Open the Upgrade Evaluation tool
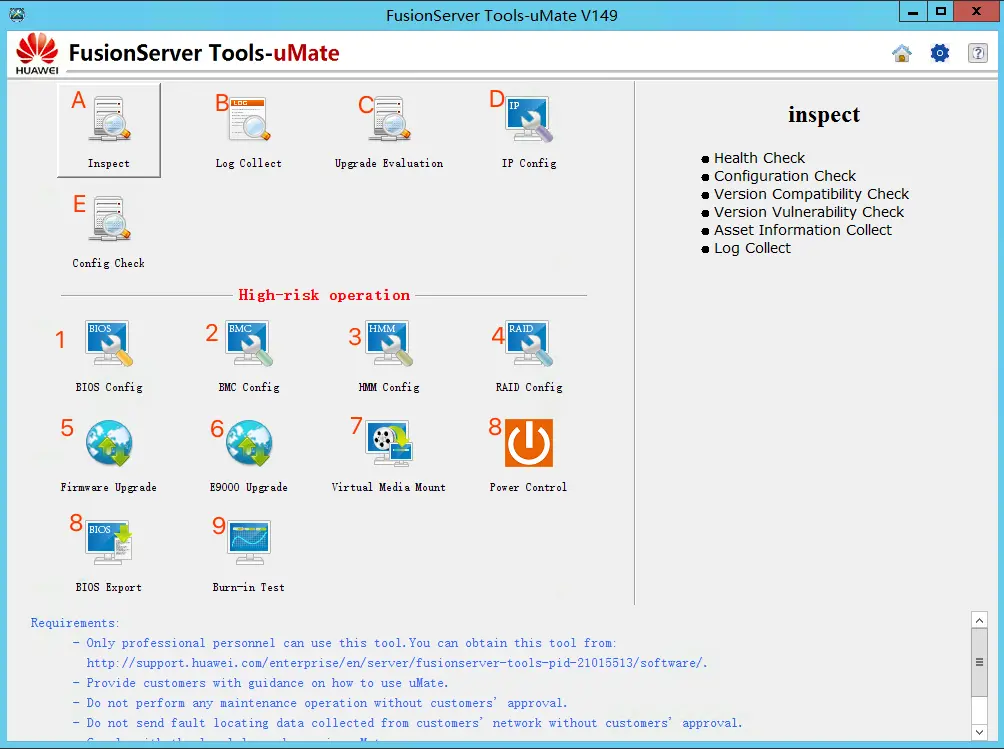 [389, 130]
